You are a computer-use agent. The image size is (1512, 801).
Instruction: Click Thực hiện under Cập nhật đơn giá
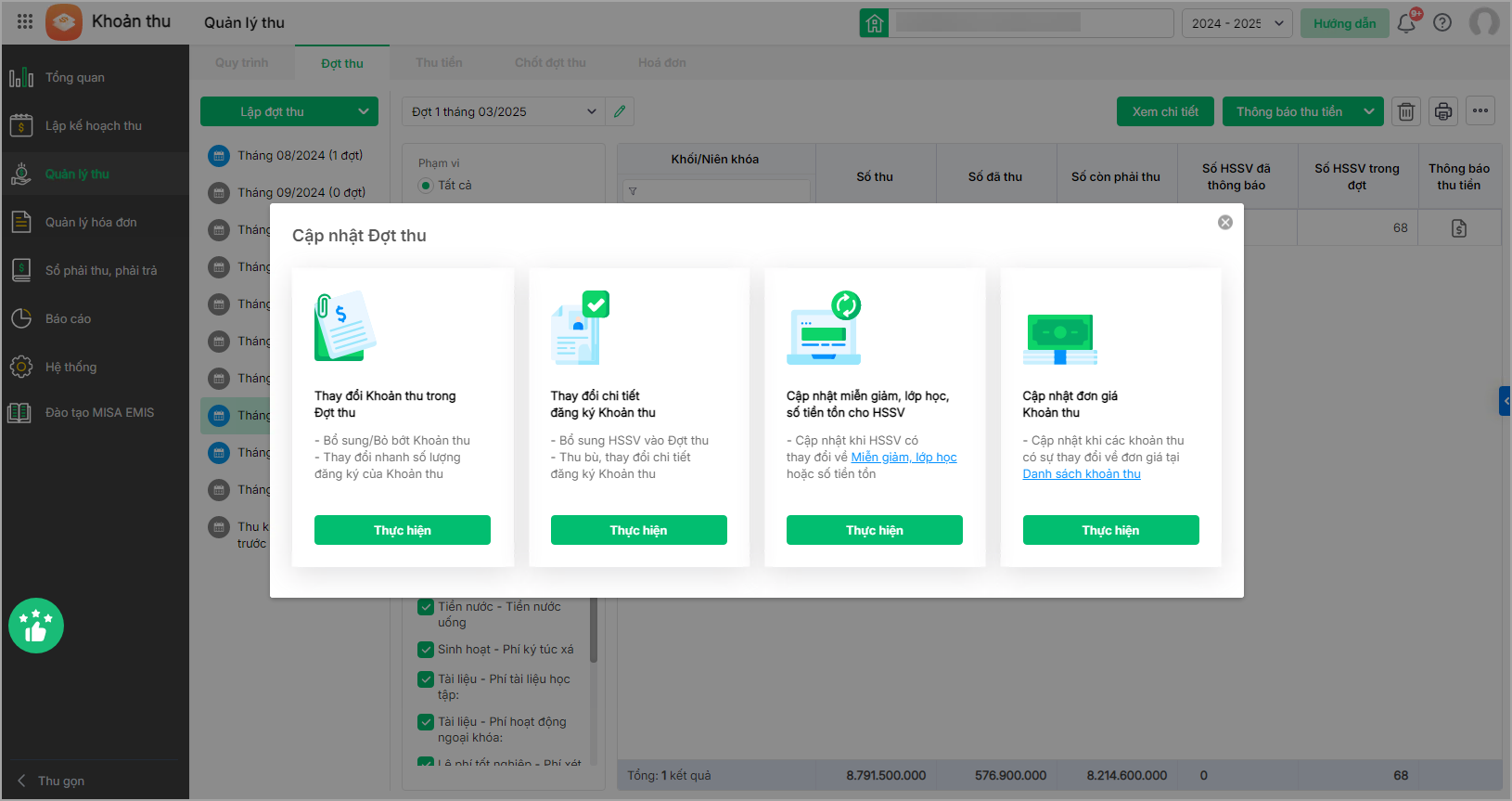click(1110, 530)
